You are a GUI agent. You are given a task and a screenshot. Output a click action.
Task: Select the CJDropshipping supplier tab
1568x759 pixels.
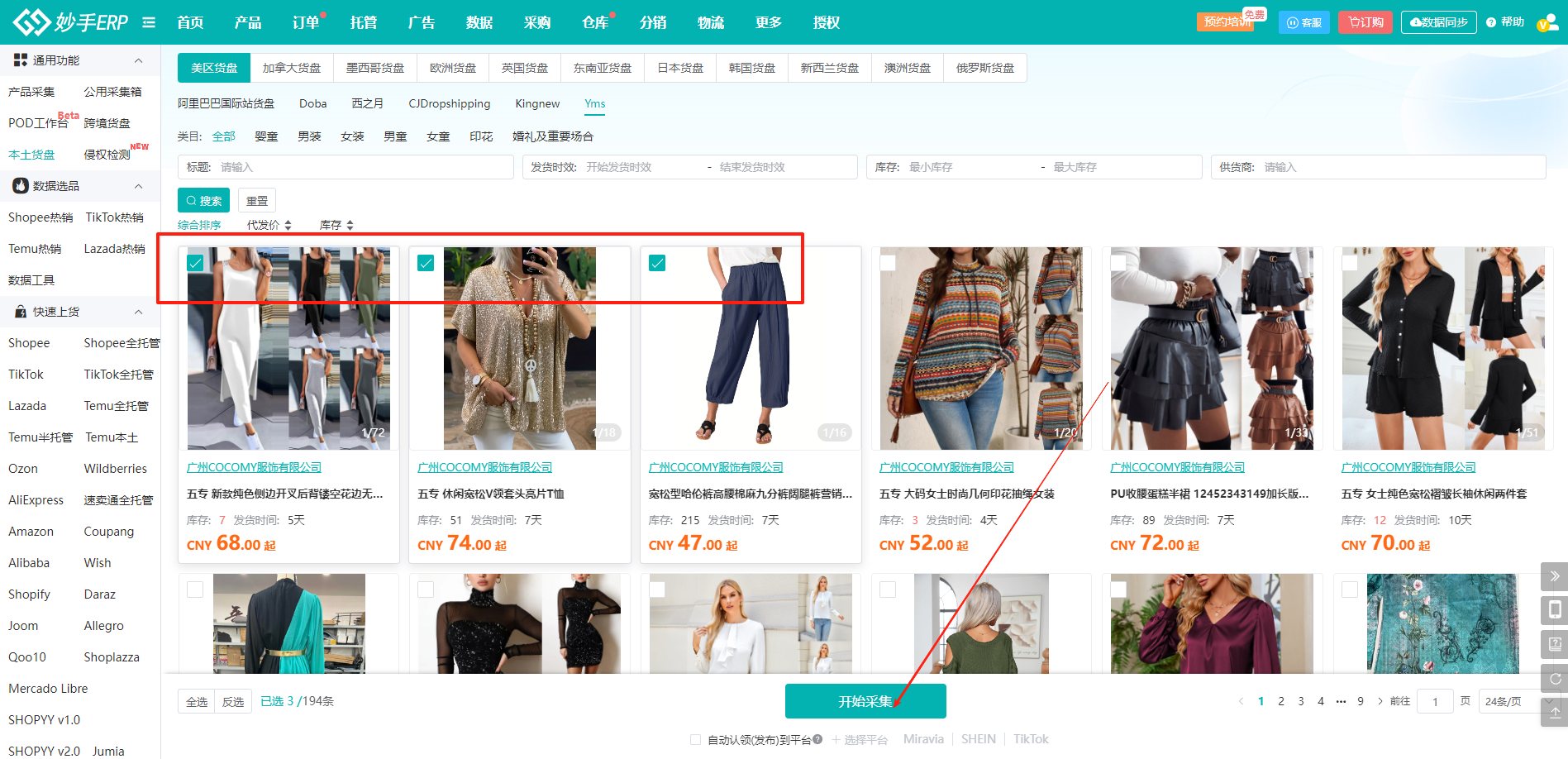point(450,103)
